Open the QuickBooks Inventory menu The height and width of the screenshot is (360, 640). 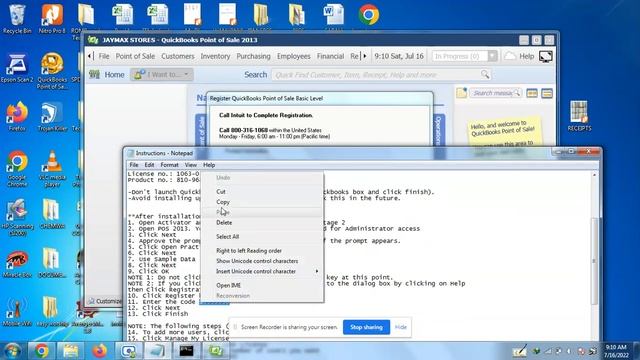215,56
